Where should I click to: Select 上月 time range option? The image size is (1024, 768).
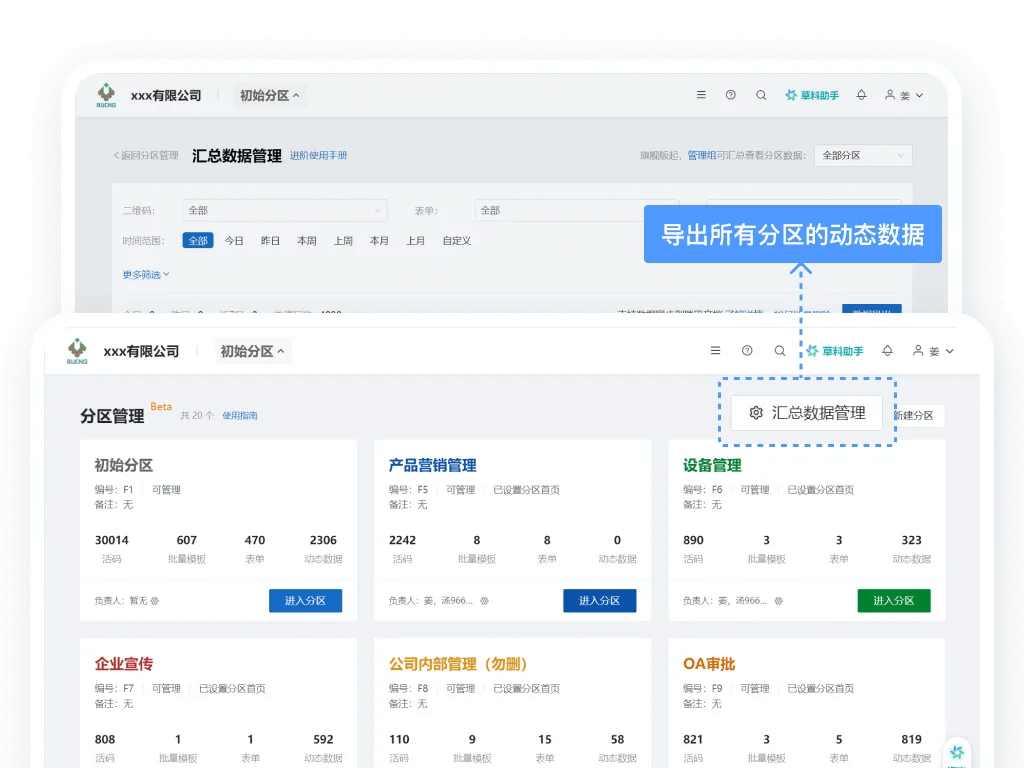pos(415,240)
